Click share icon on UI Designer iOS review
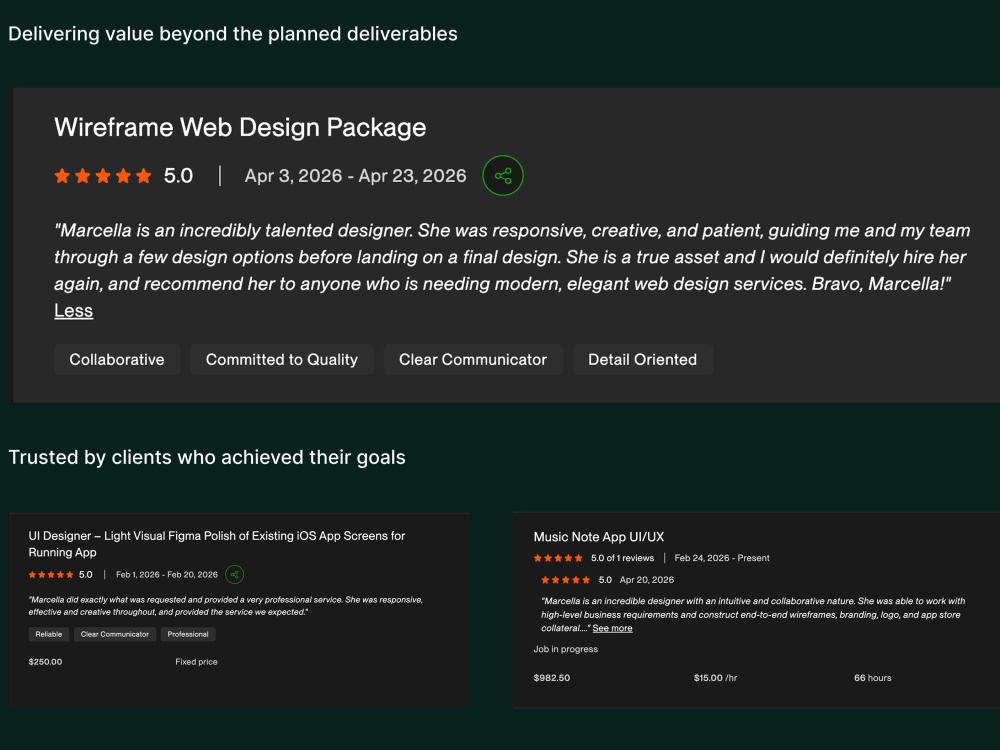The width and height of the screenshot is (1000, 750). 235,575
